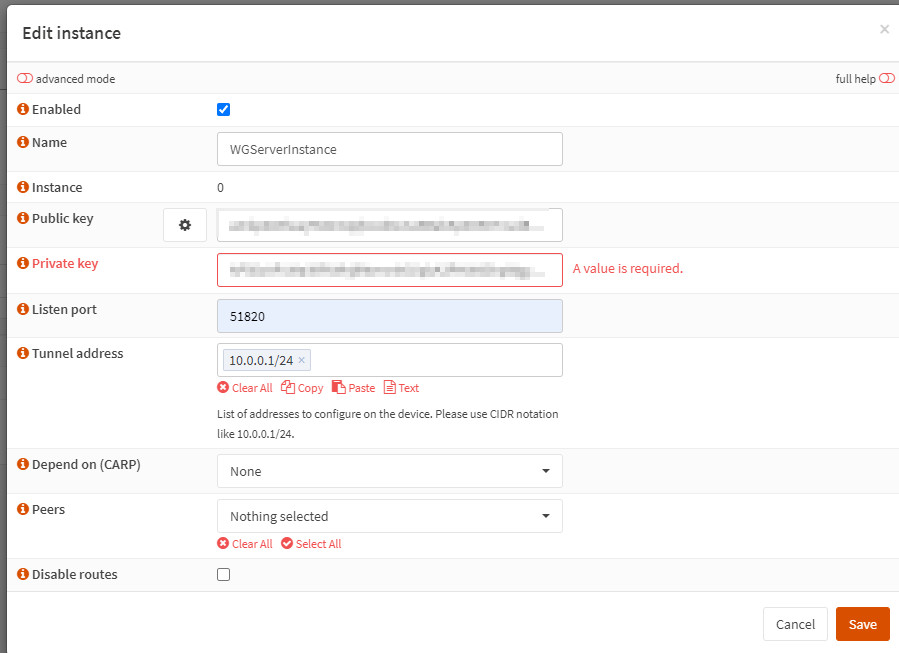Toggle advanced mode on
Screen dimensions: 899x653
pyautogui.click(x=25, y=79)
